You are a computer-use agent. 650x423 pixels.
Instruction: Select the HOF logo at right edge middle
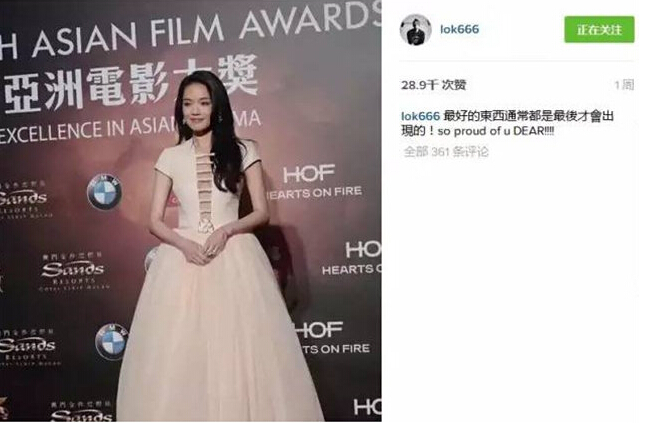pyautogui.click(x=352, y=258)
